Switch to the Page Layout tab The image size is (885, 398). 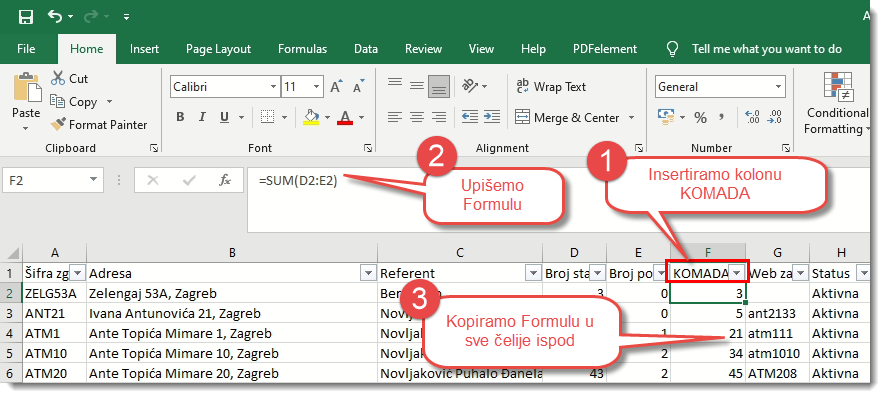218,49
